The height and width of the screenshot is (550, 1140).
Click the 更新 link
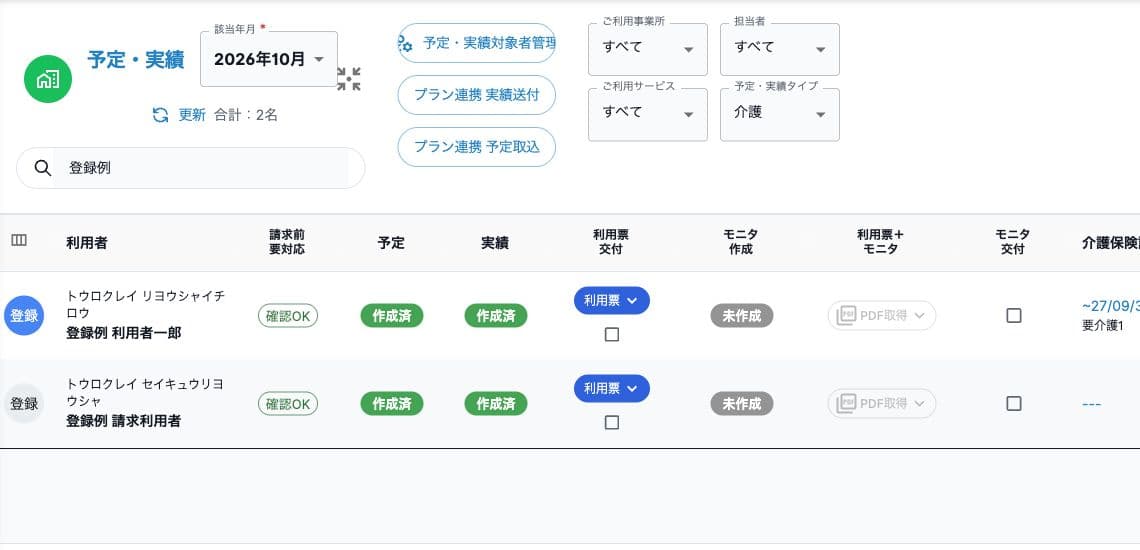tap(192, 115)
